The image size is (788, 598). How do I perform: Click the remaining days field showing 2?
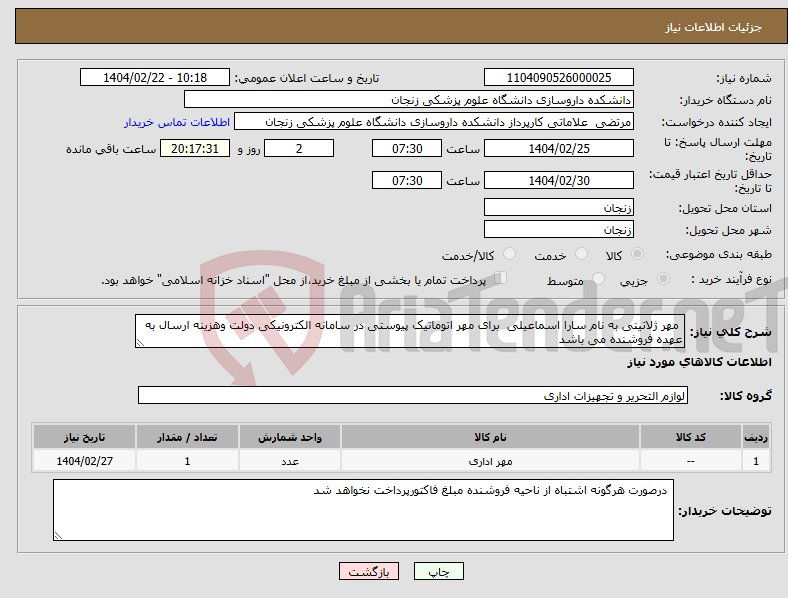coord(299,148)
